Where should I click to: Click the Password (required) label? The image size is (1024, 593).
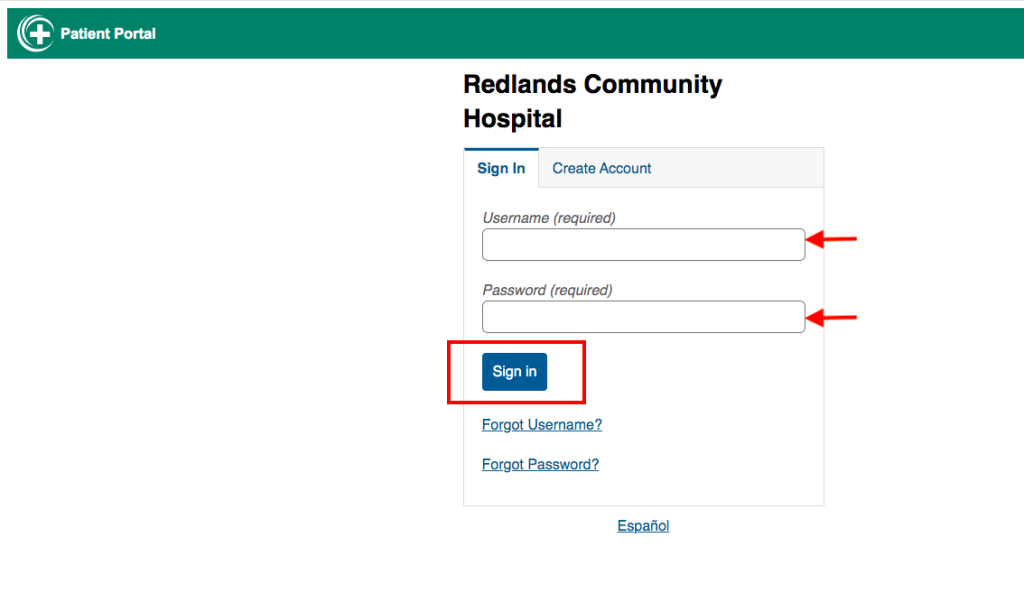pyautogui.click(x=547, y=290)
